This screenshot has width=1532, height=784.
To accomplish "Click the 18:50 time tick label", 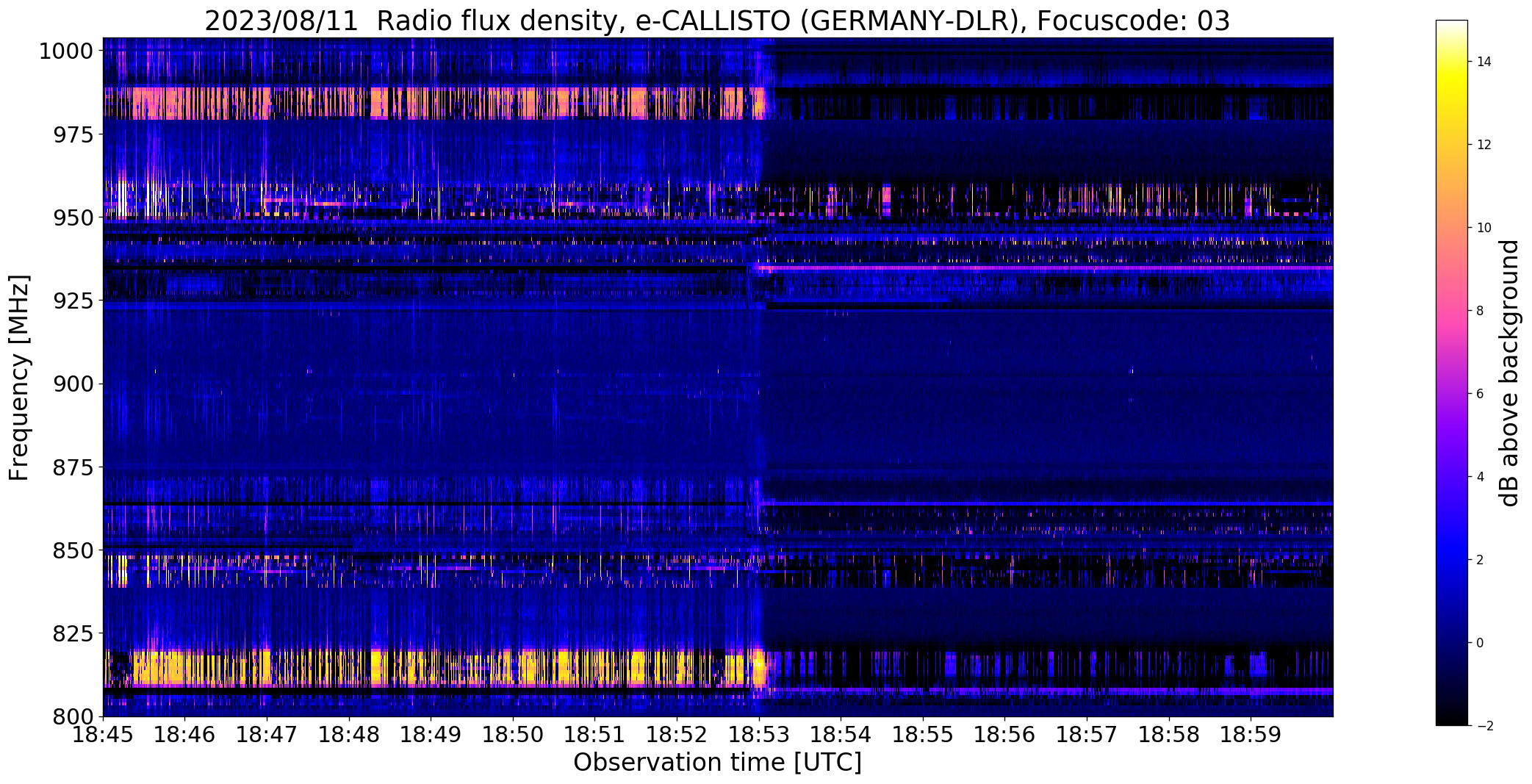I will tap(513, 735).
